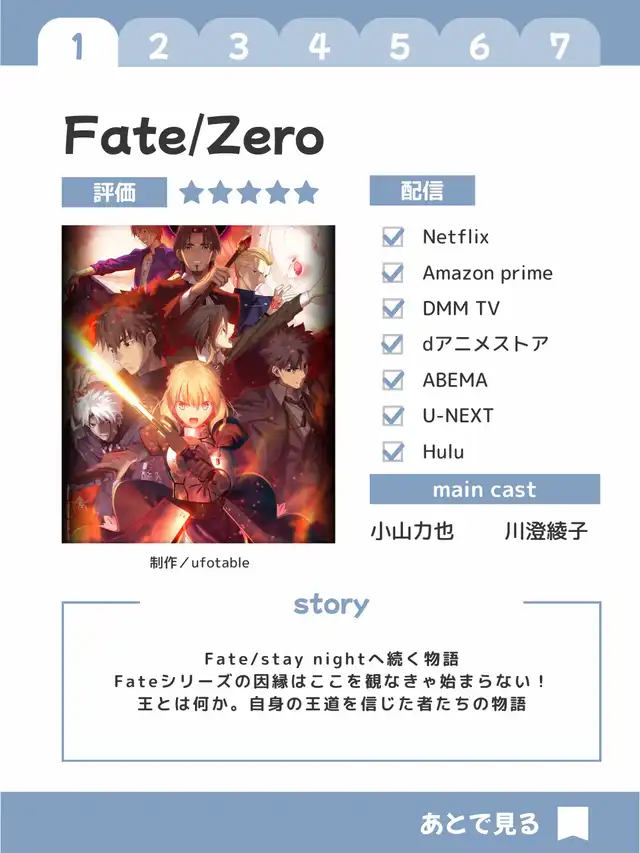Toggle the U-NEXT checkbox

(x=393, y=416)
